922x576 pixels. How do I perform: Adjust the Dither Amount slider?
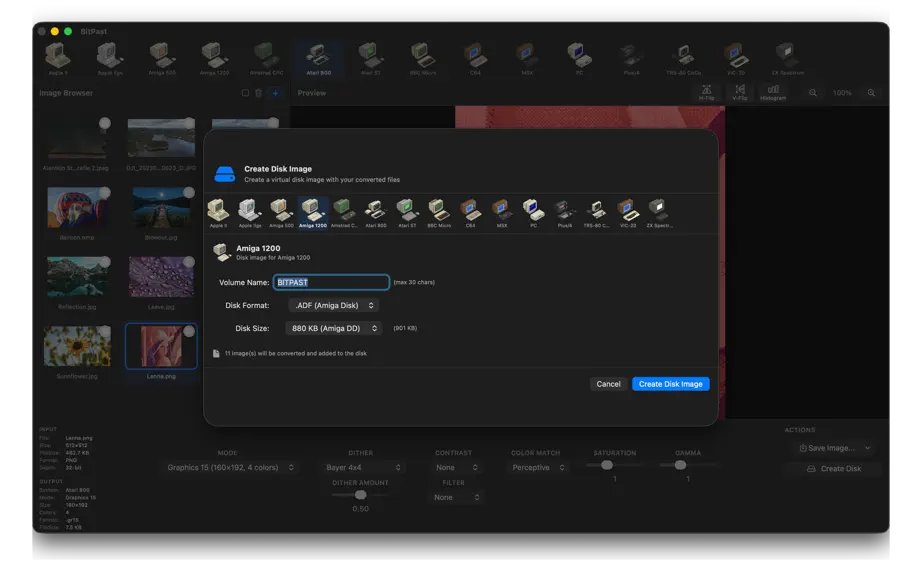[360, 495]
